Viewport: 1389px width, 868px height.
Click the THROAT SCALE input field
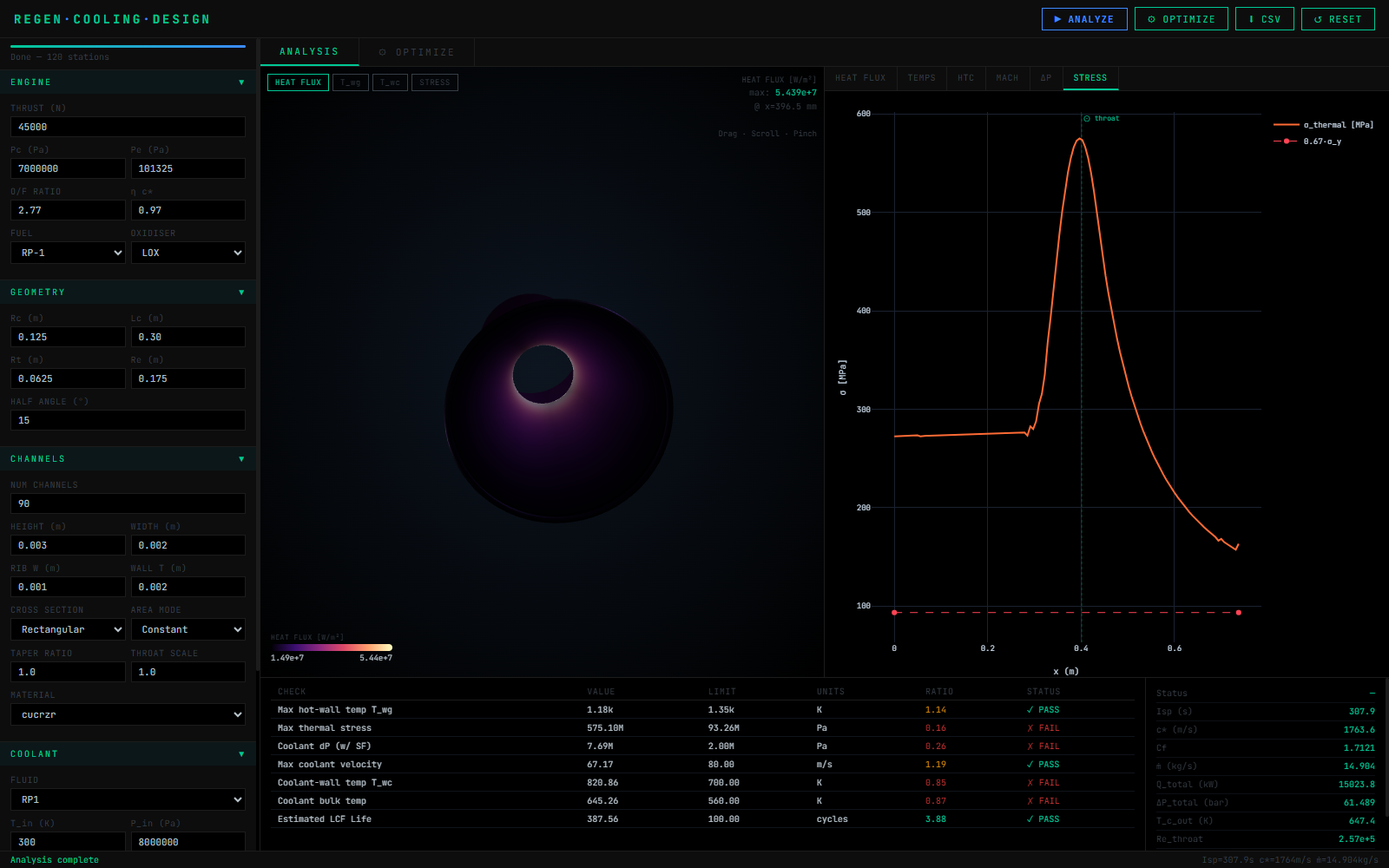coord(188,672)
